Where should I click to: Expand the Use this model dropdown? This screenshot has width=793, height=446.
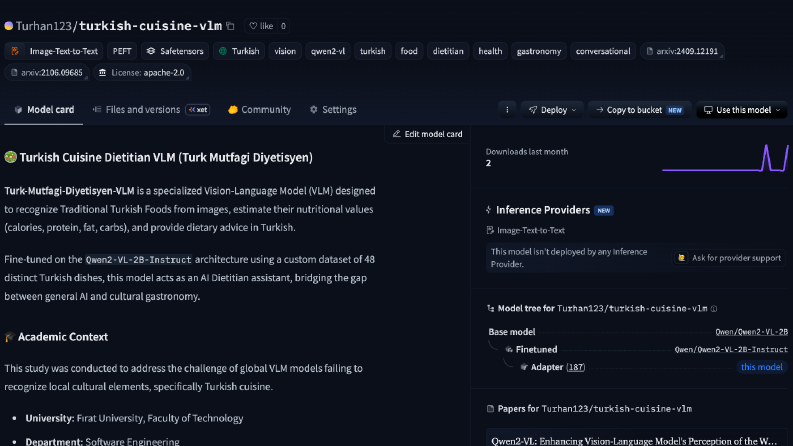coord(742,110)
